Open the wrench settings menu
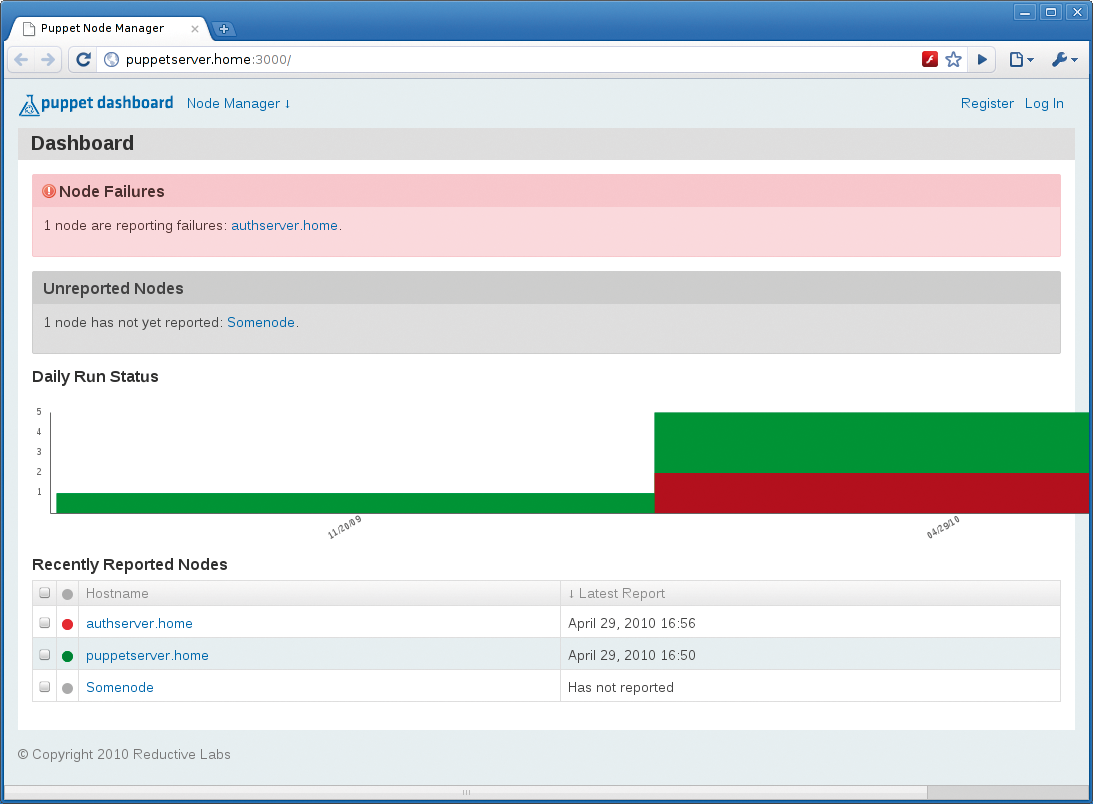Viewport: 1093px width, 804px height. point(1064,60)
